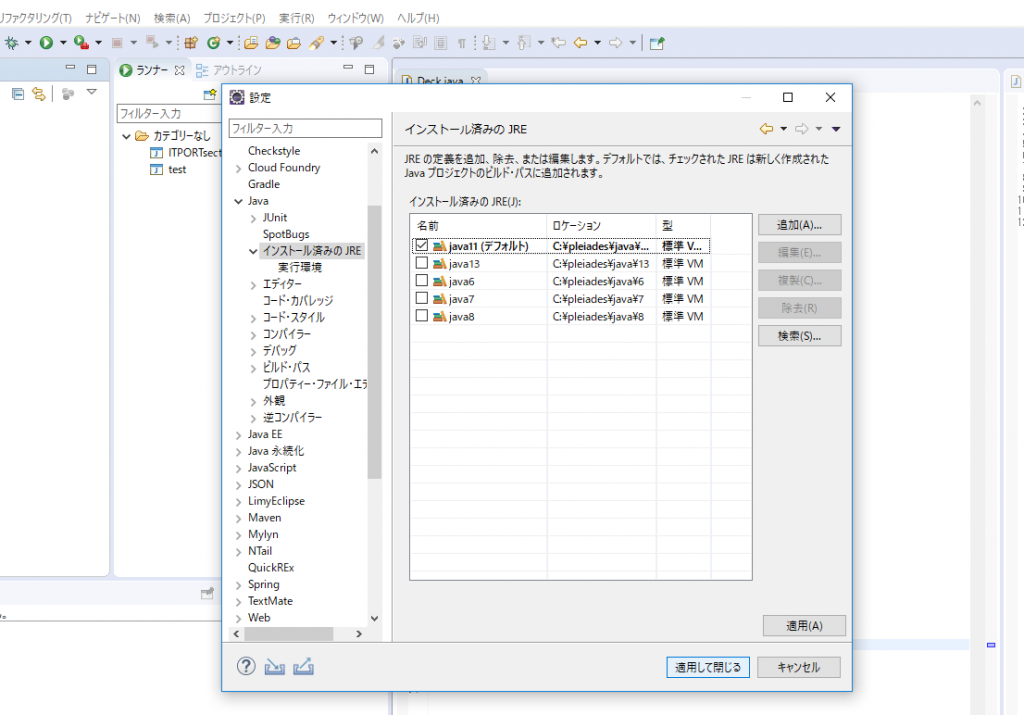Expand the Spring preferences node
Screen dimensions: 1024x715
tap(238, 585)
